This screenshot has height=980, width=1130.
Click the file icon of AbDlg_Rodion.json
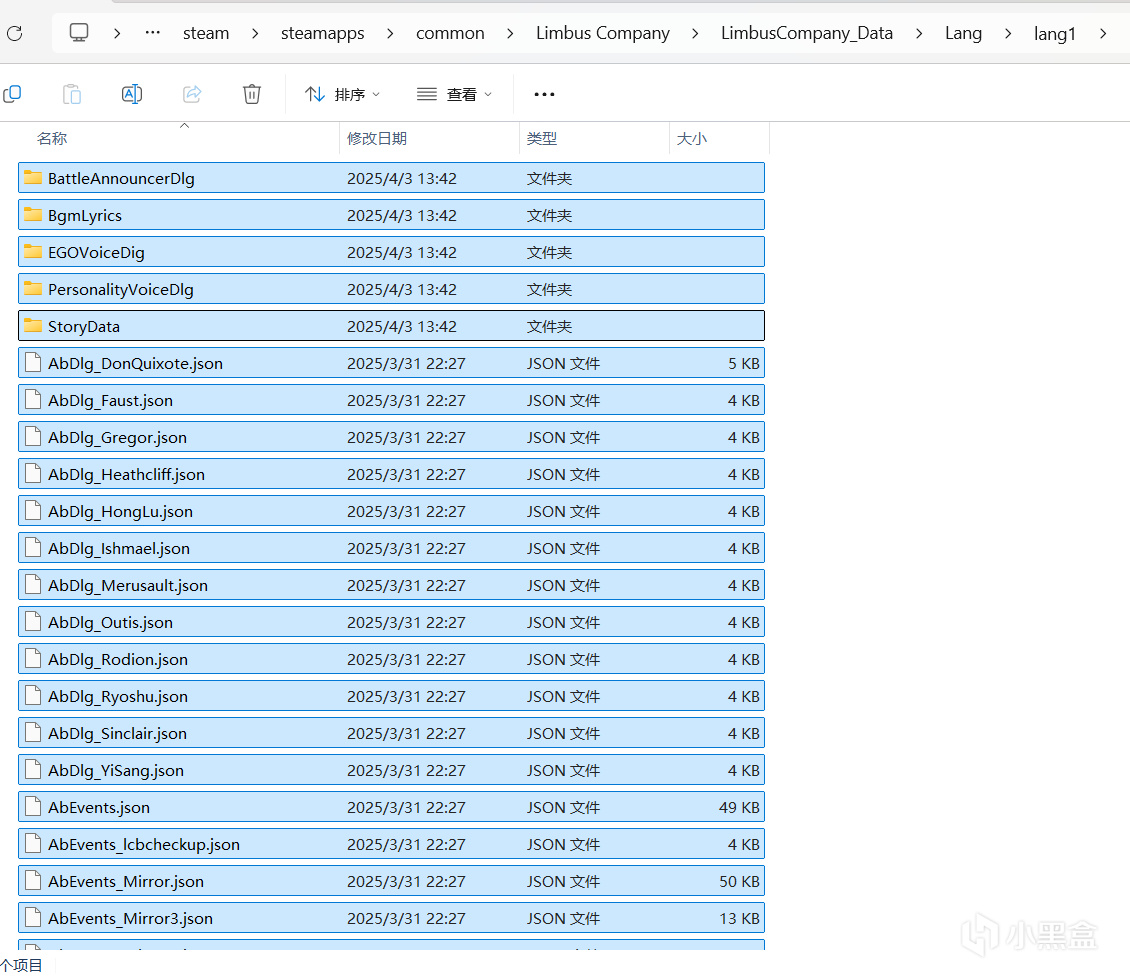pyautogui.click(x=32, y=659)
